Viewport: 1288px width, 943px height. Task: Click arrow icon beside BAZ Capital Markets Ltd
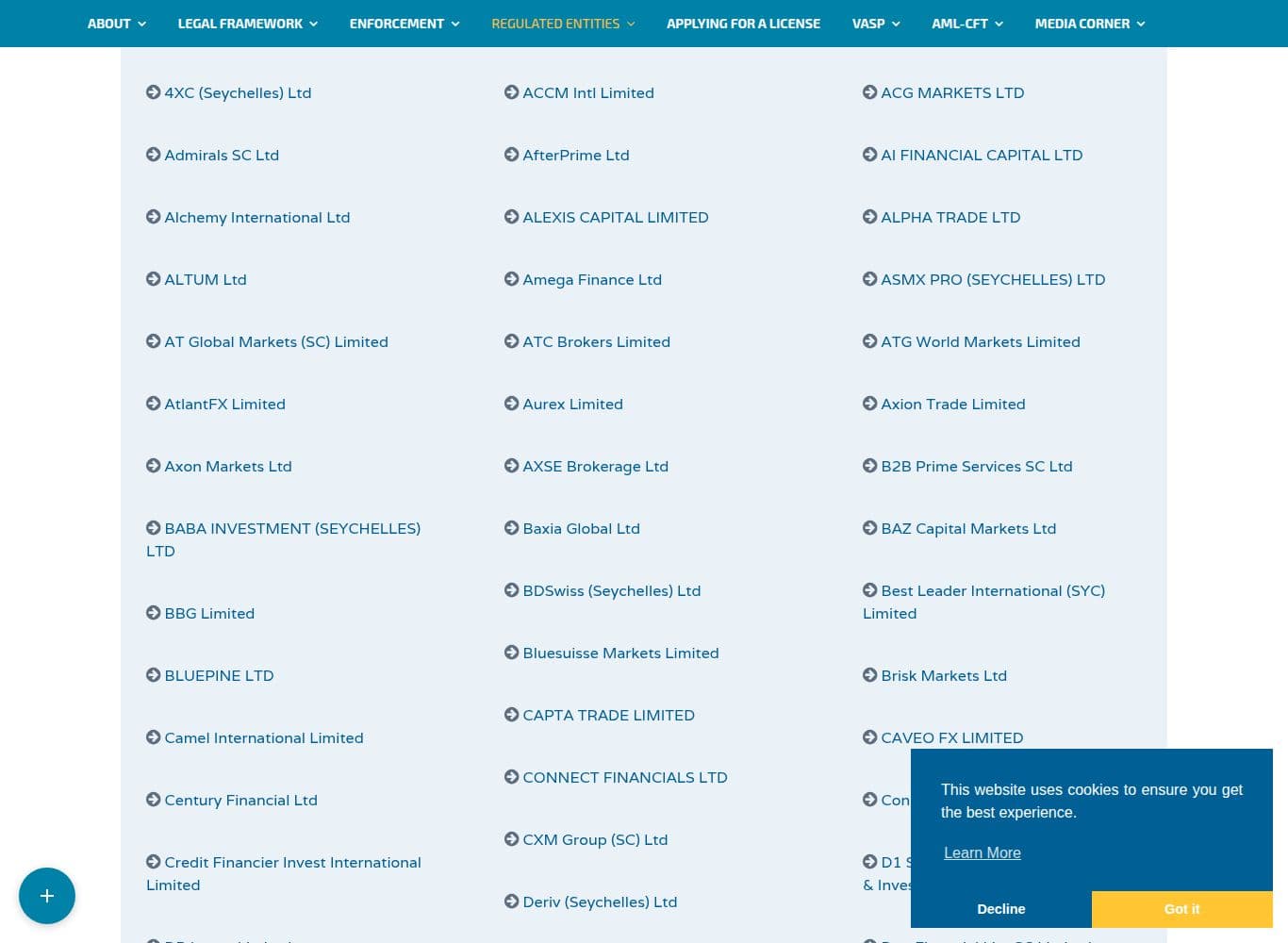point(869,528)
